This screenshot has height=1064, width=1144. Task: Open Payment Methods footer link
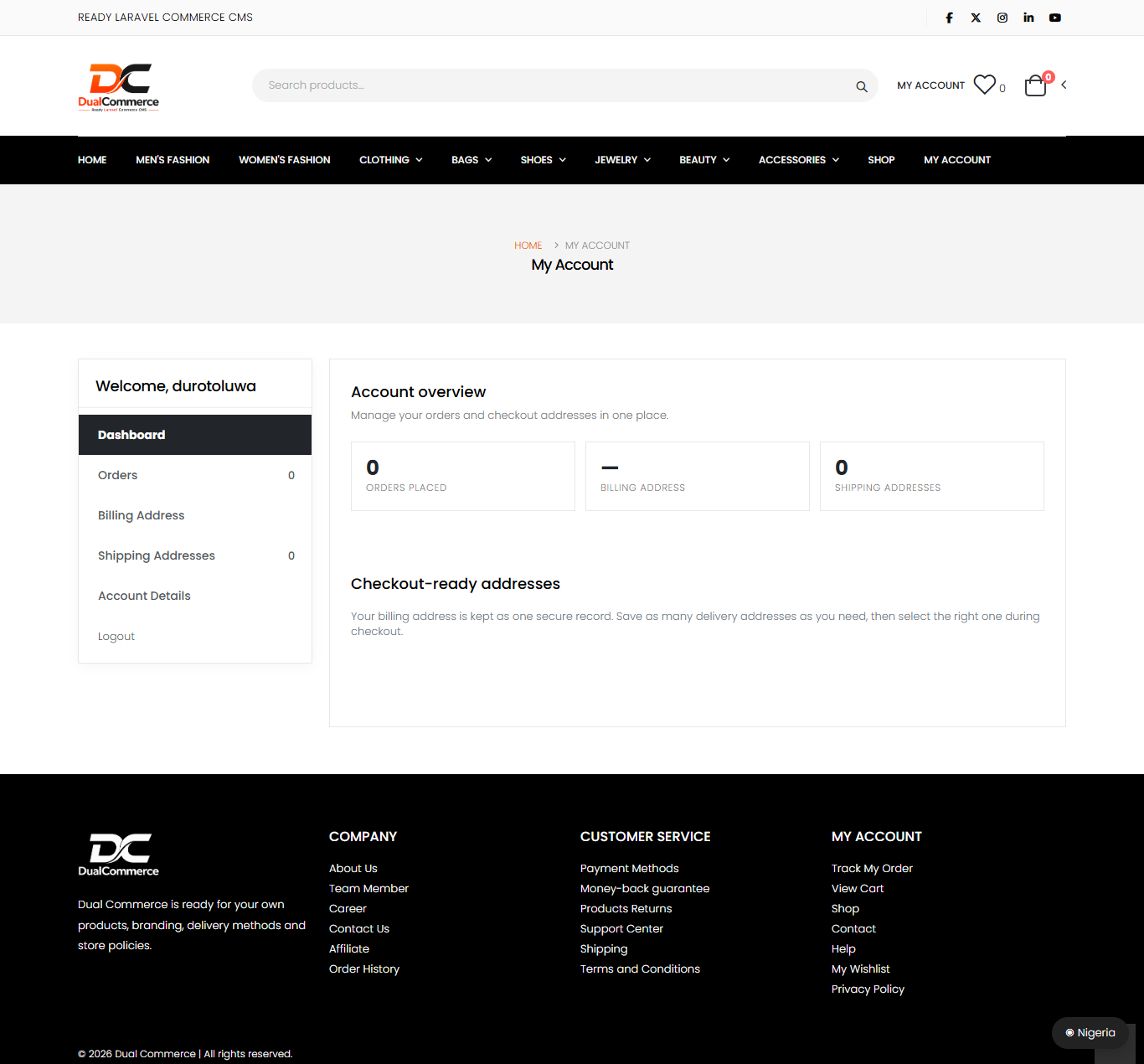point(630,869)
